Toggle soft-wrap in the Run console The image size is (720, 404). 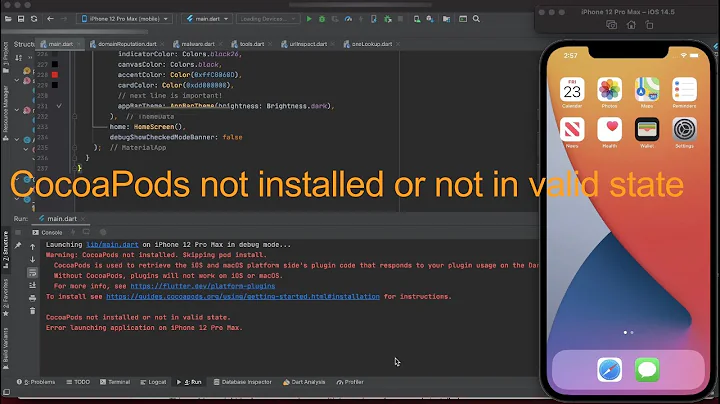pyautogui.click(x=33, y=273)
